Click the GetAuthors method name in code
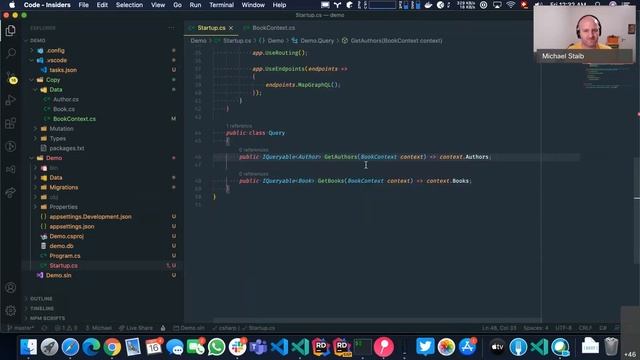 pos(340,157)
